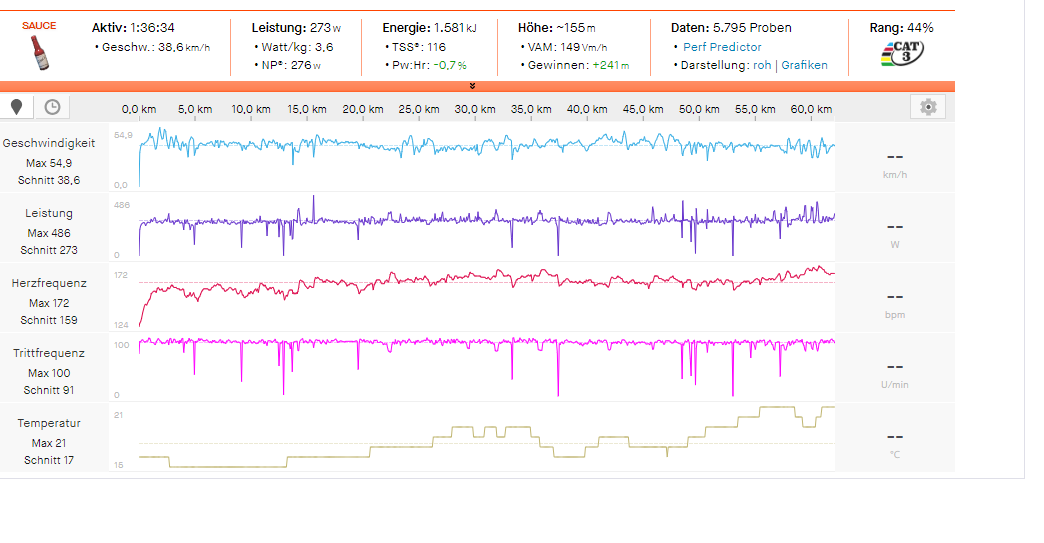Open the Perf Predictor link
This screenshot has height=543, width=1044.
(722, 47)
